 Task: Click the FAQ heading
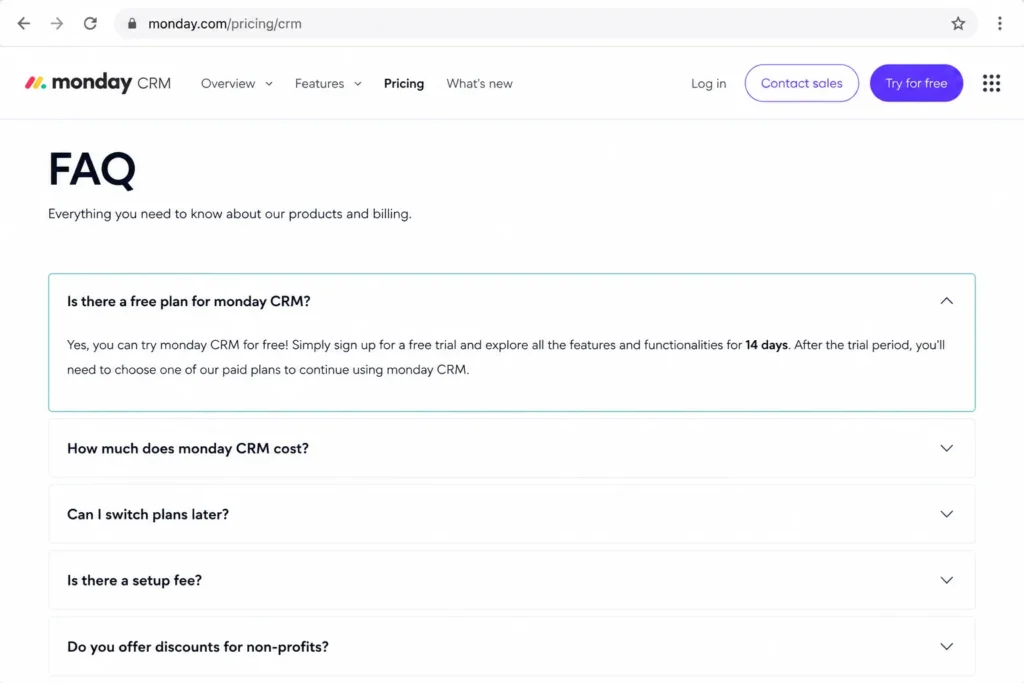92,169
